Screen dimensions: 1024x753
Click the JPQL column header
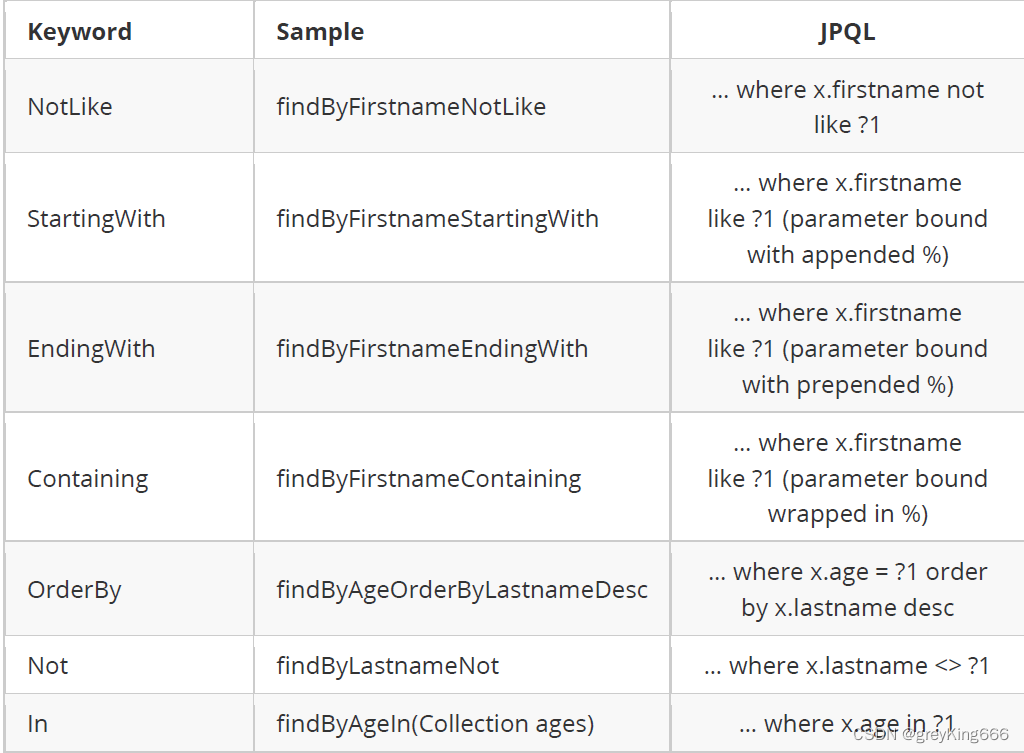846,31
